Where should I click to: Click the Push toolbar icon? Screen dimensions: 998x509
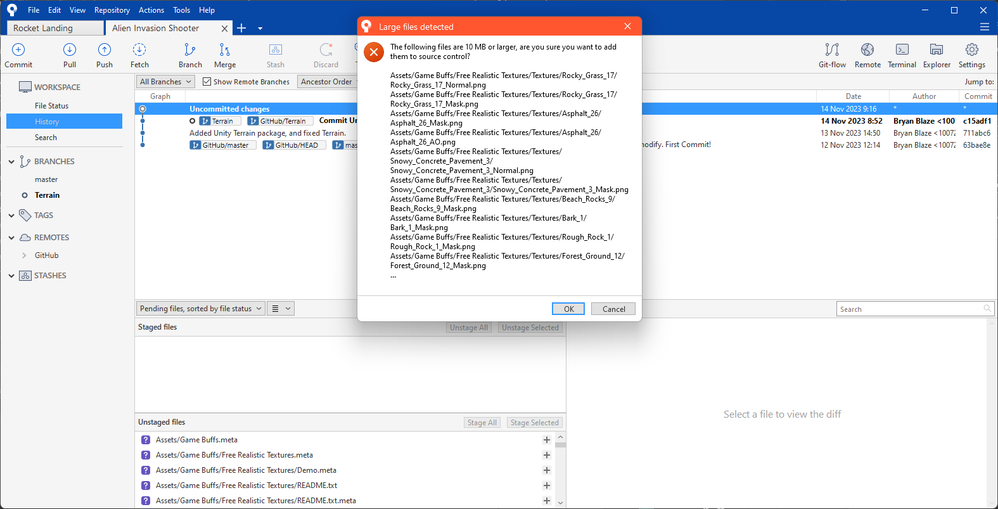point(104,54)
